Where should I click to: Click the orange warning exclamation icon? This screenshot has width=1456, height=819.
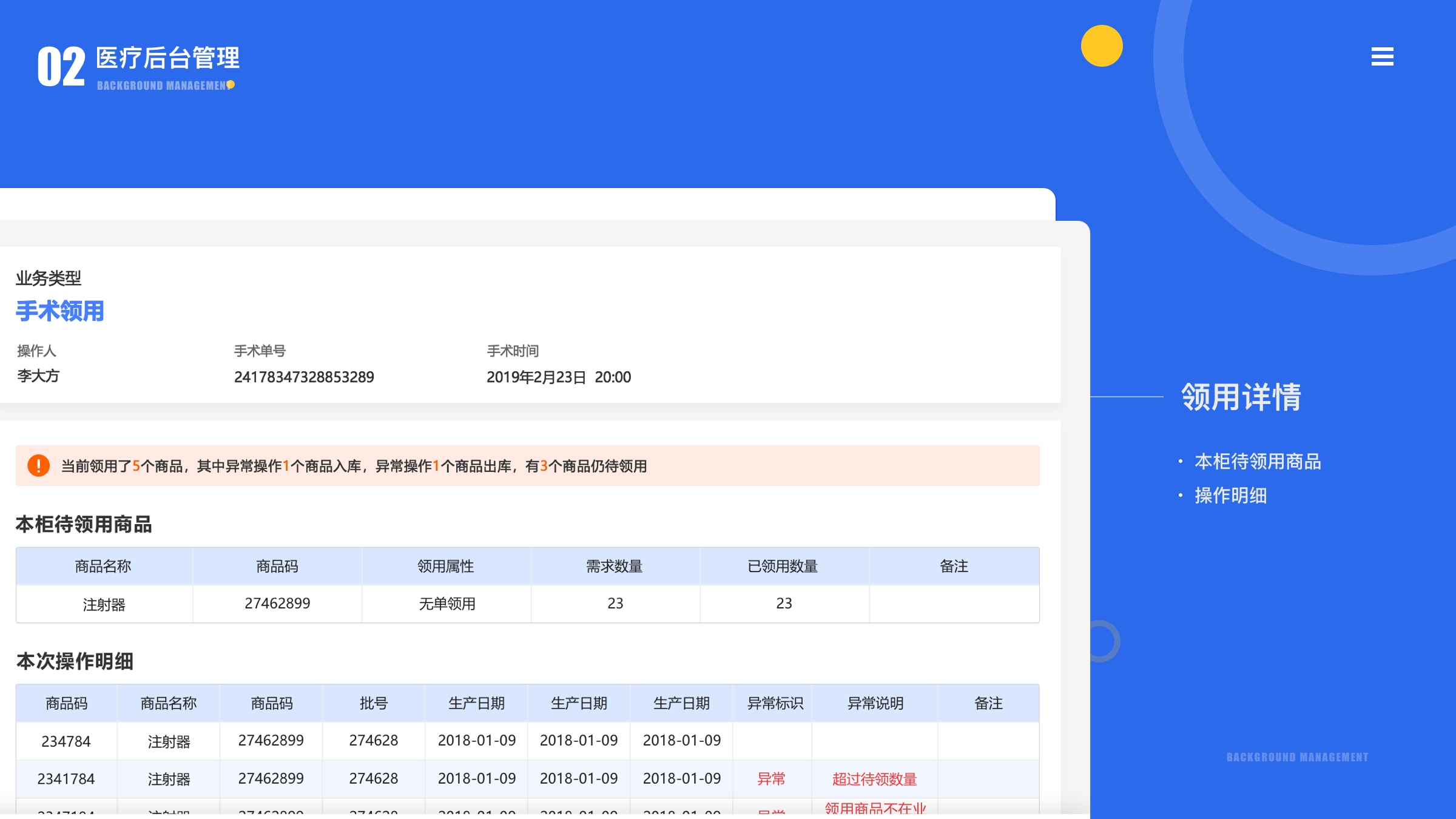(38, 465)
